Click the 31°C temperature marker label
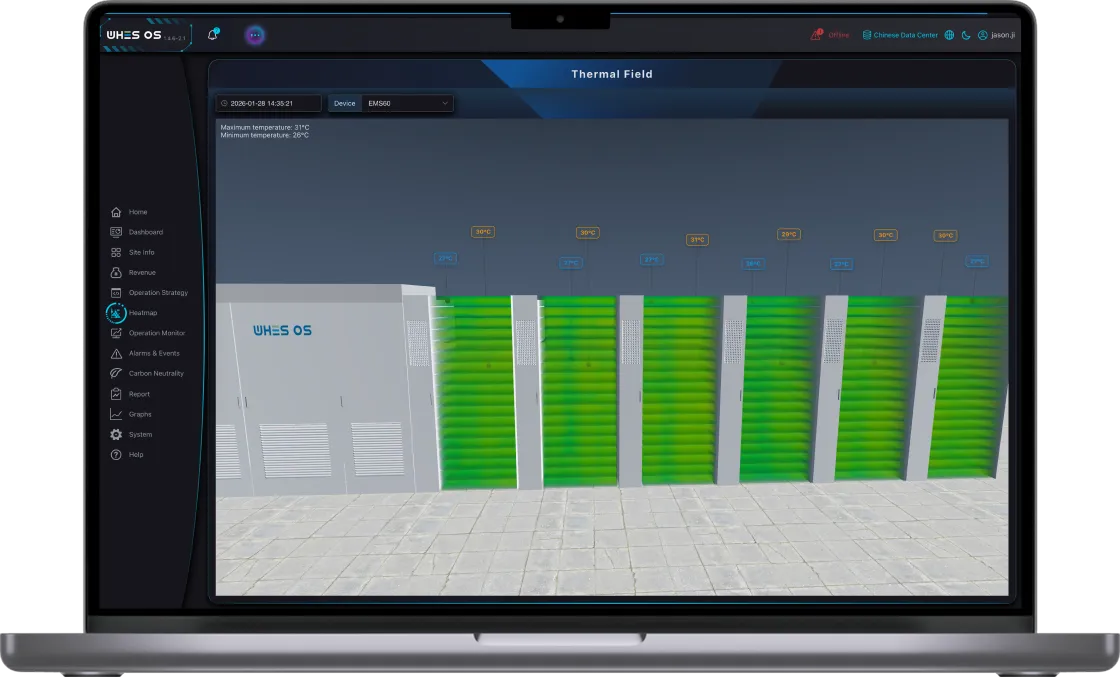 tap(697, 240)
